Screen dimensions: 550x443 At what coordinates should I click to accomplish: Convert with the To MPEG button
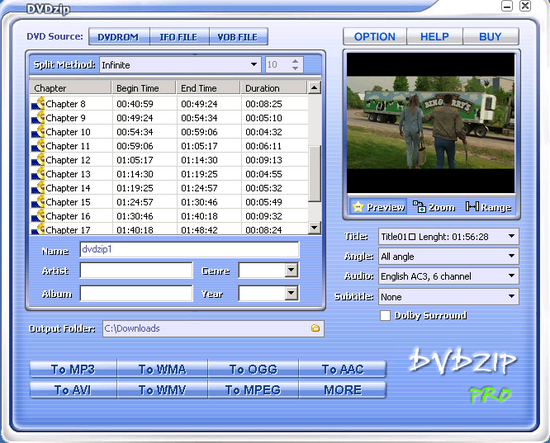click(253, 390)
